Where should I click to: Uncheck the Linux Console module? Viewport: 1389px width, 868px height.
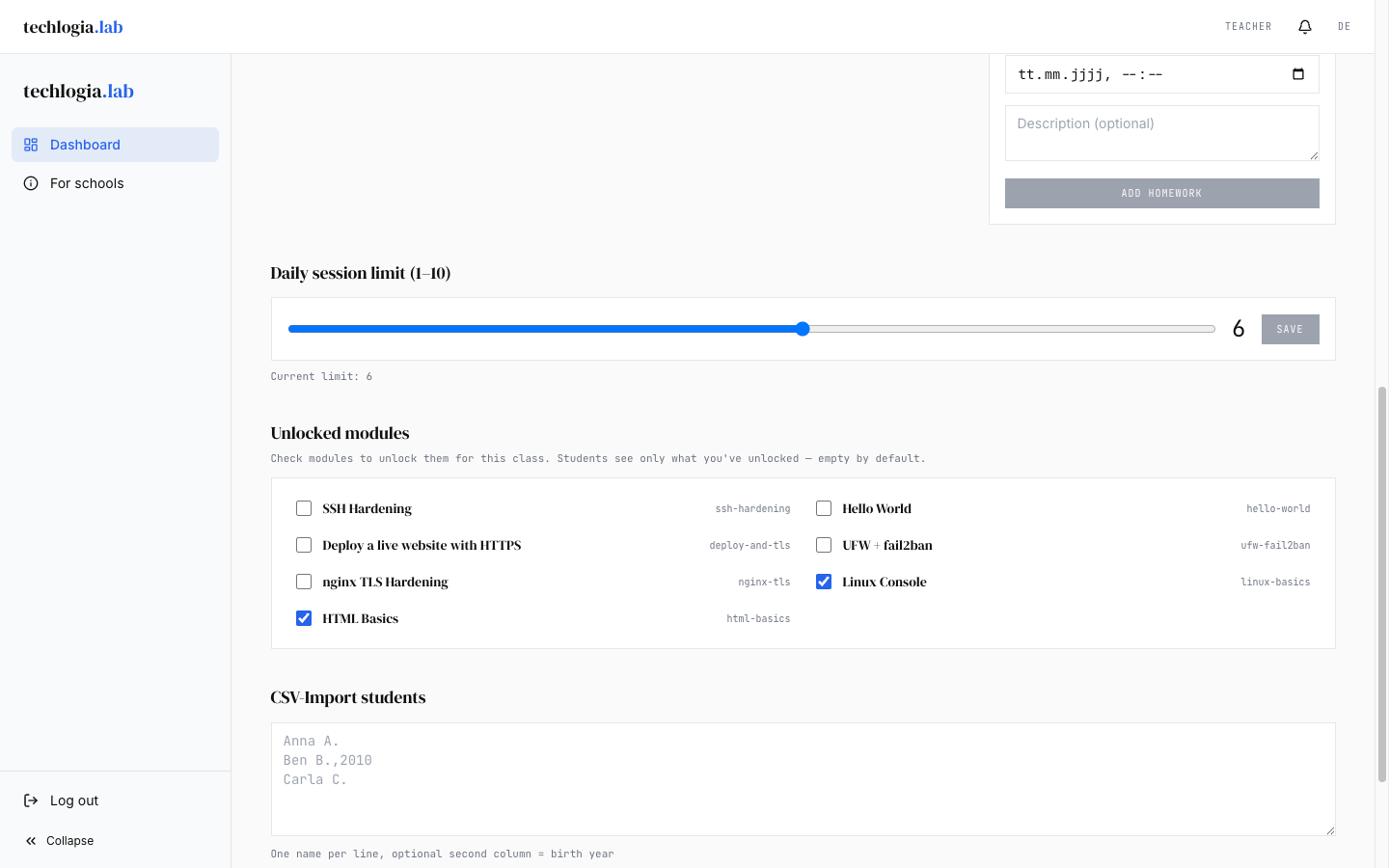pos(824,582)
